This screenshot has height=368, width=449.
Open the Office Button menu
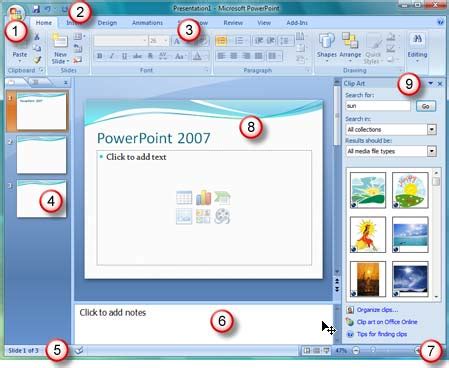tap(16, 13)
